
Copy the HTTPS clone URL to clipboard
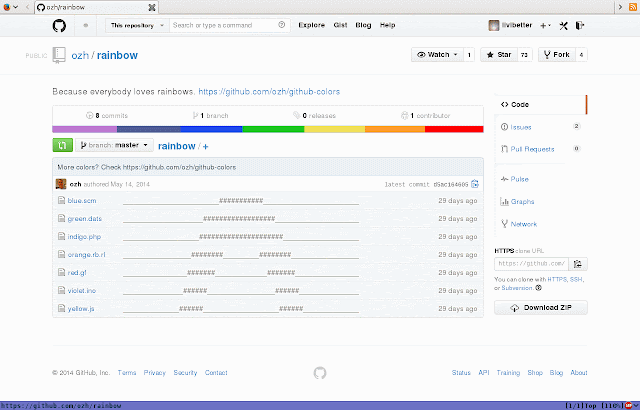(x=578, y=264)
